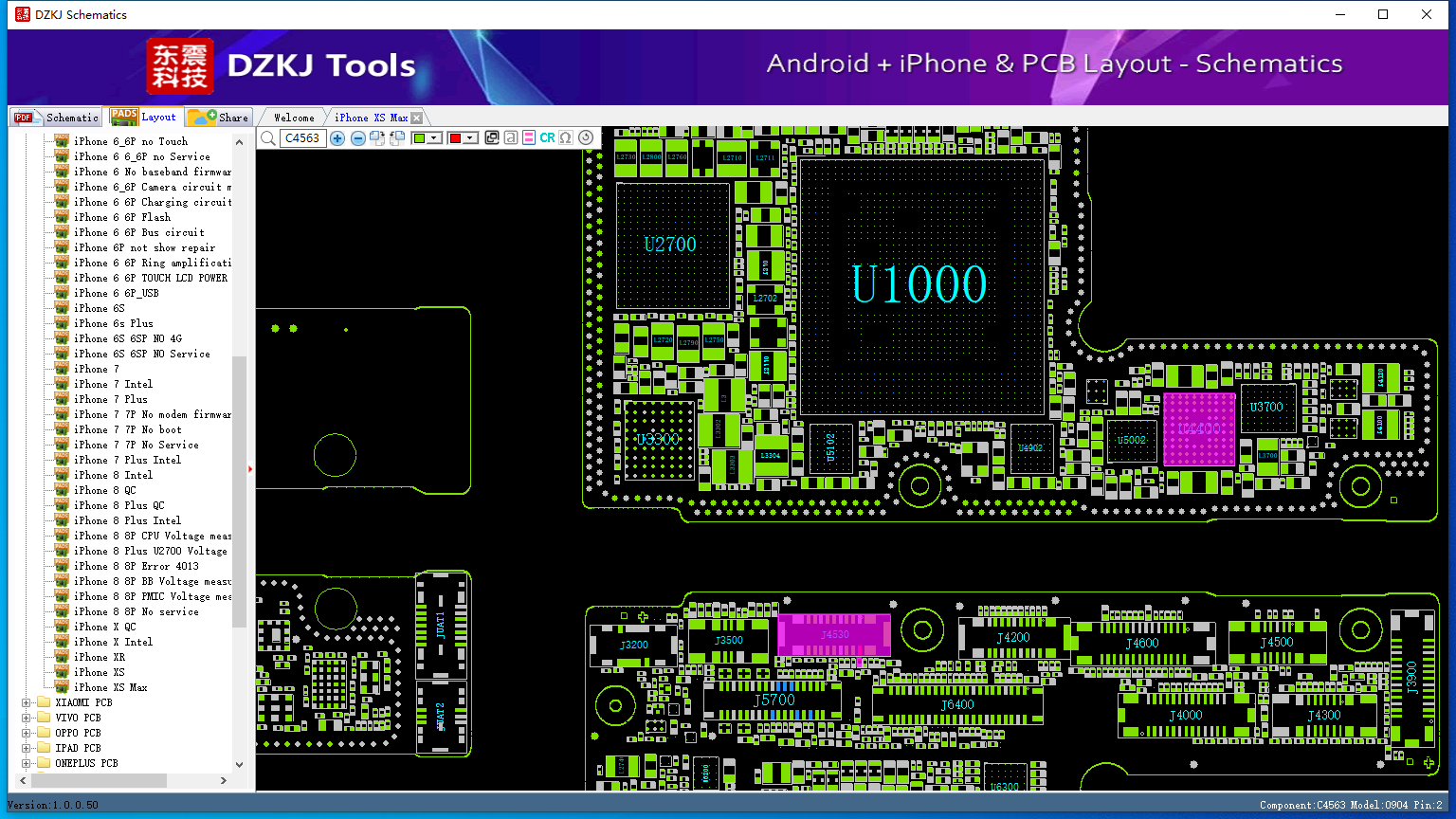Switch to the Welcome document tab
This screenshot has width=1456, height=819.
pos(294,118)
